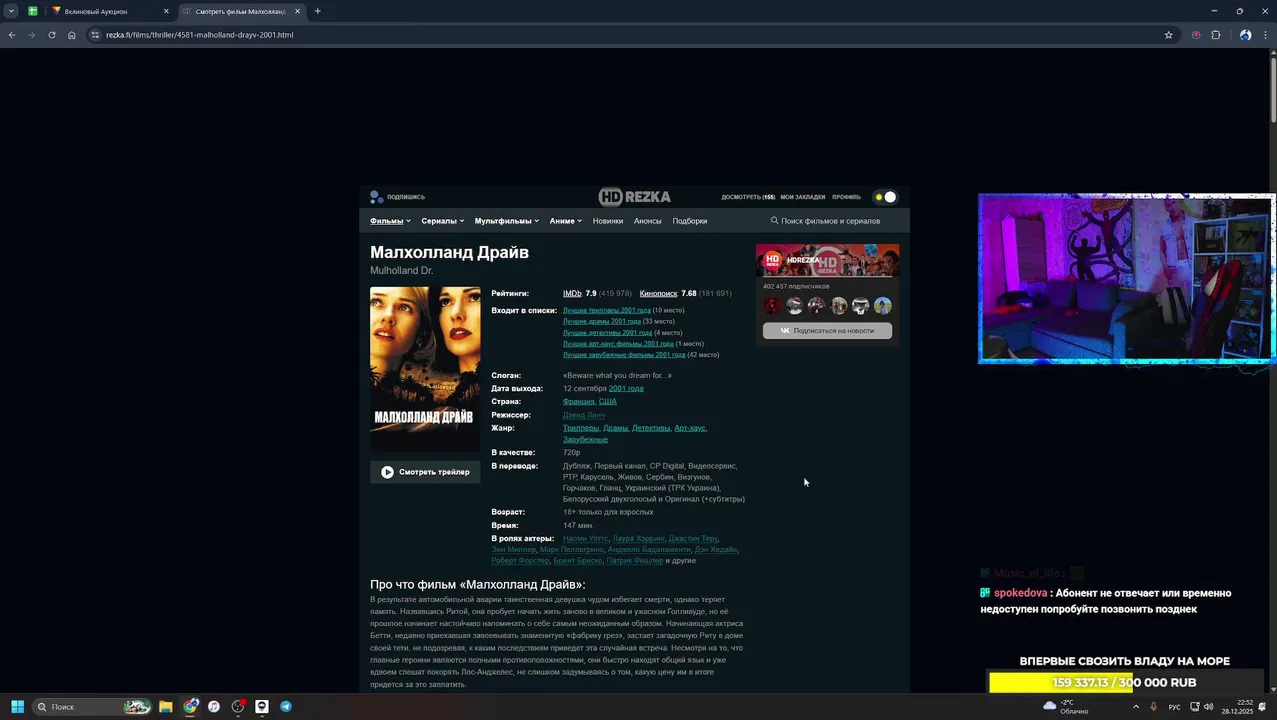Open 'Лучшие арт-хаус фильмы 2001 года' list
This screenshot has height=720, width=1277.
(618, 344)
